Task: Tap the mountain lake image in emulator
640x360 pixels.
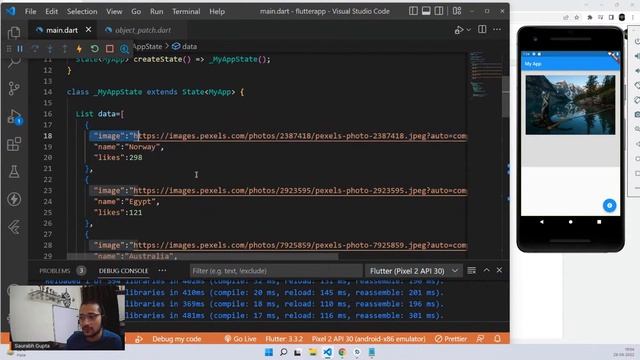Action: coord(570,105)
